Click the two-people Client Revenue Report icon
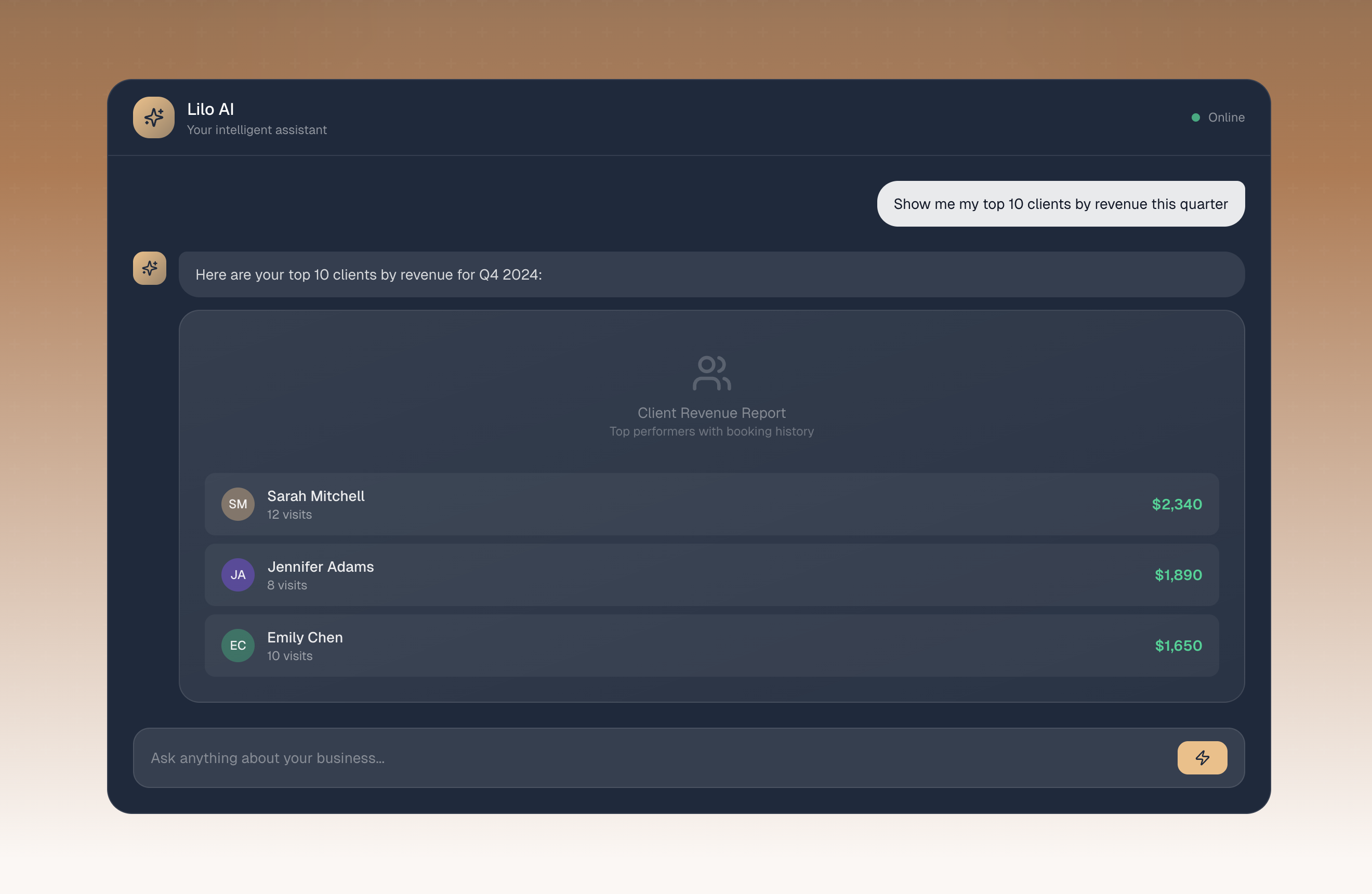Image resolution: width=1372 pixels, height=894 pixels. click(x=711, y=373)
